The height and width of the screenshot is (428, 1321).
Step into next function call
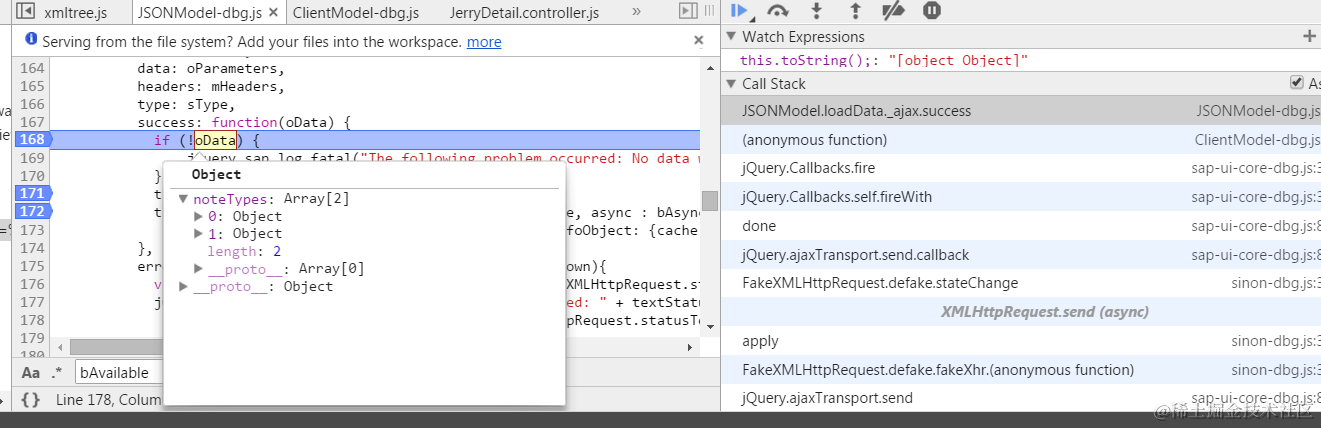pyautogui.click(x=816, y=11)
